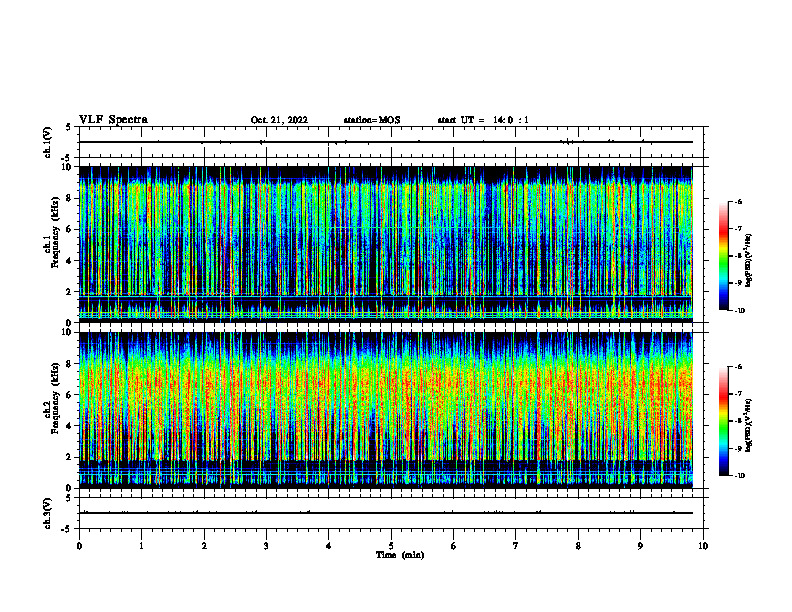Click the "5" volt tick on ch.3 axis
This screenshot has height=612, width=792.
[x=69, y=498]
